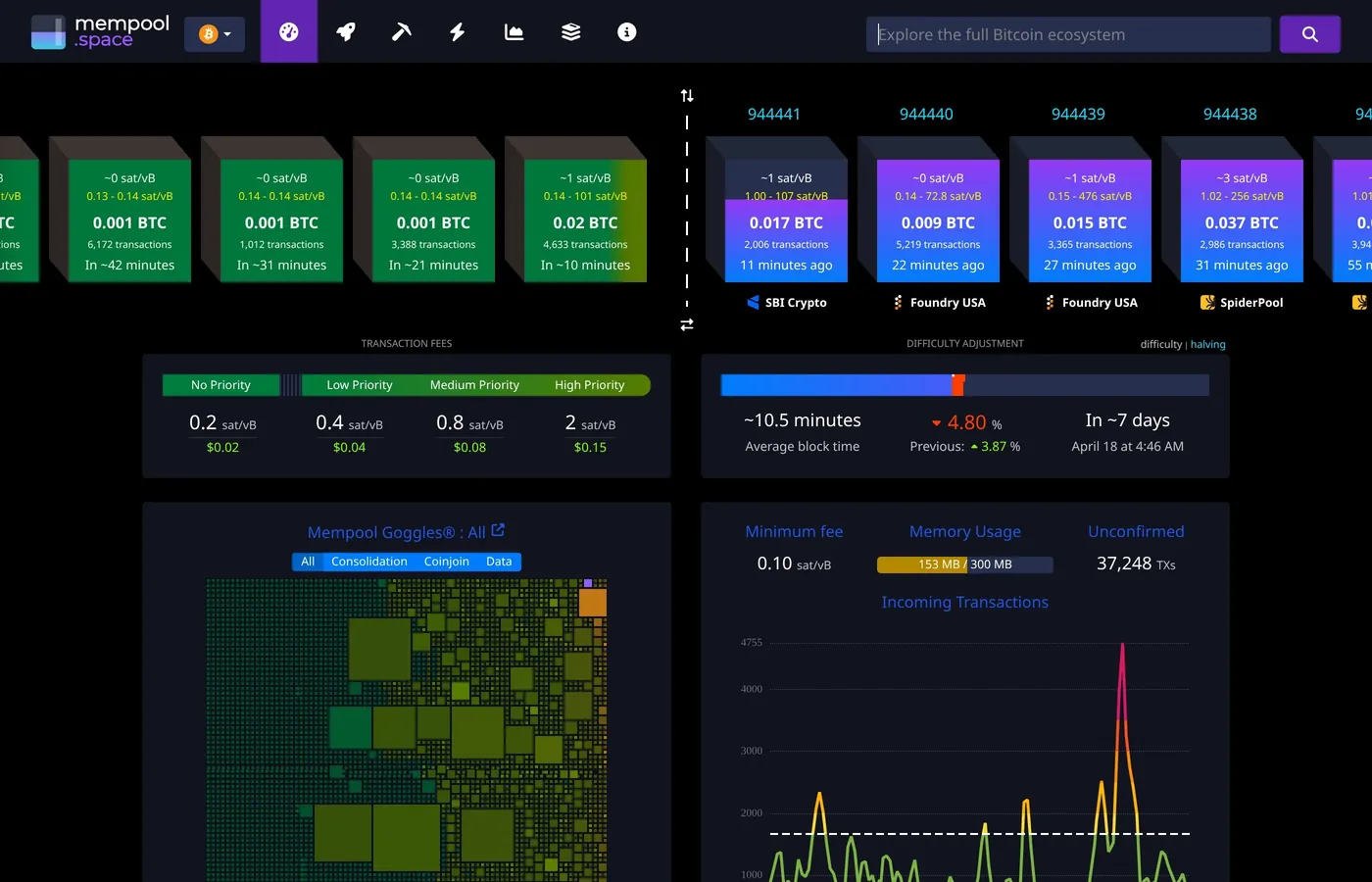
Task: Open mined block with 0.015 BTC
Action: pos(1090,220)
